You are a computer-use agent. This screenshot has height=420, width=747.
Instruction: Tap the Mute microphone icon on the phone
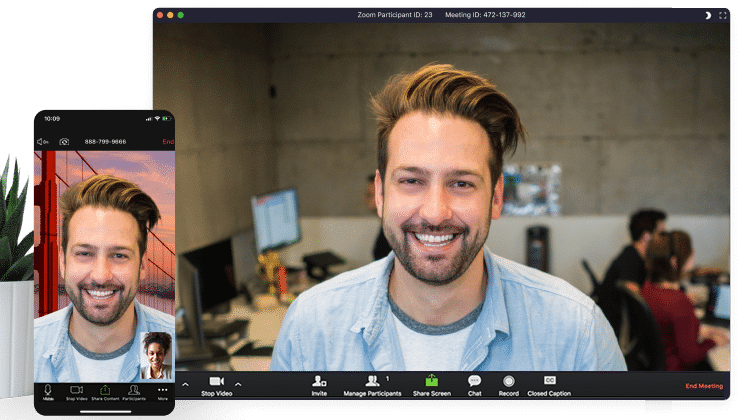coord(48,392)
